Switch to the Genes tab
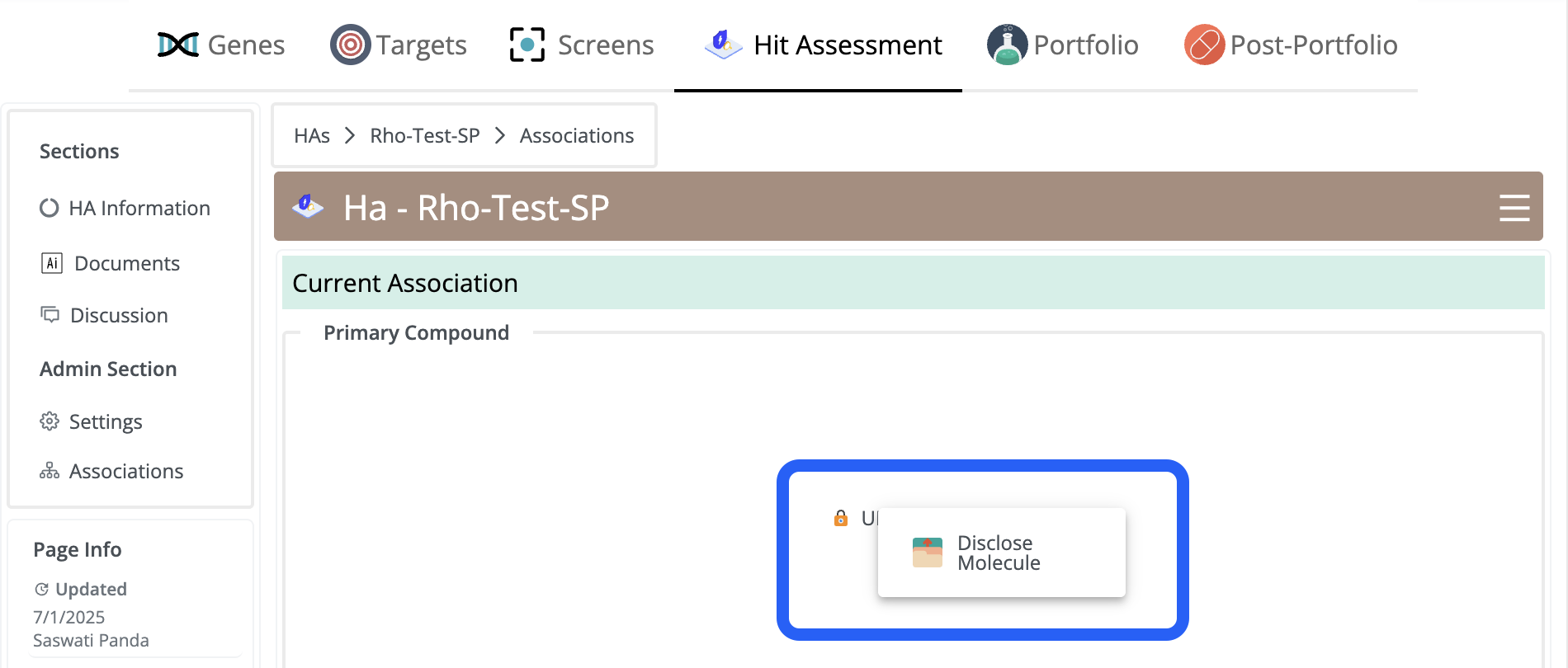Viewport: 1568px width, 668px height. [221, 45]
